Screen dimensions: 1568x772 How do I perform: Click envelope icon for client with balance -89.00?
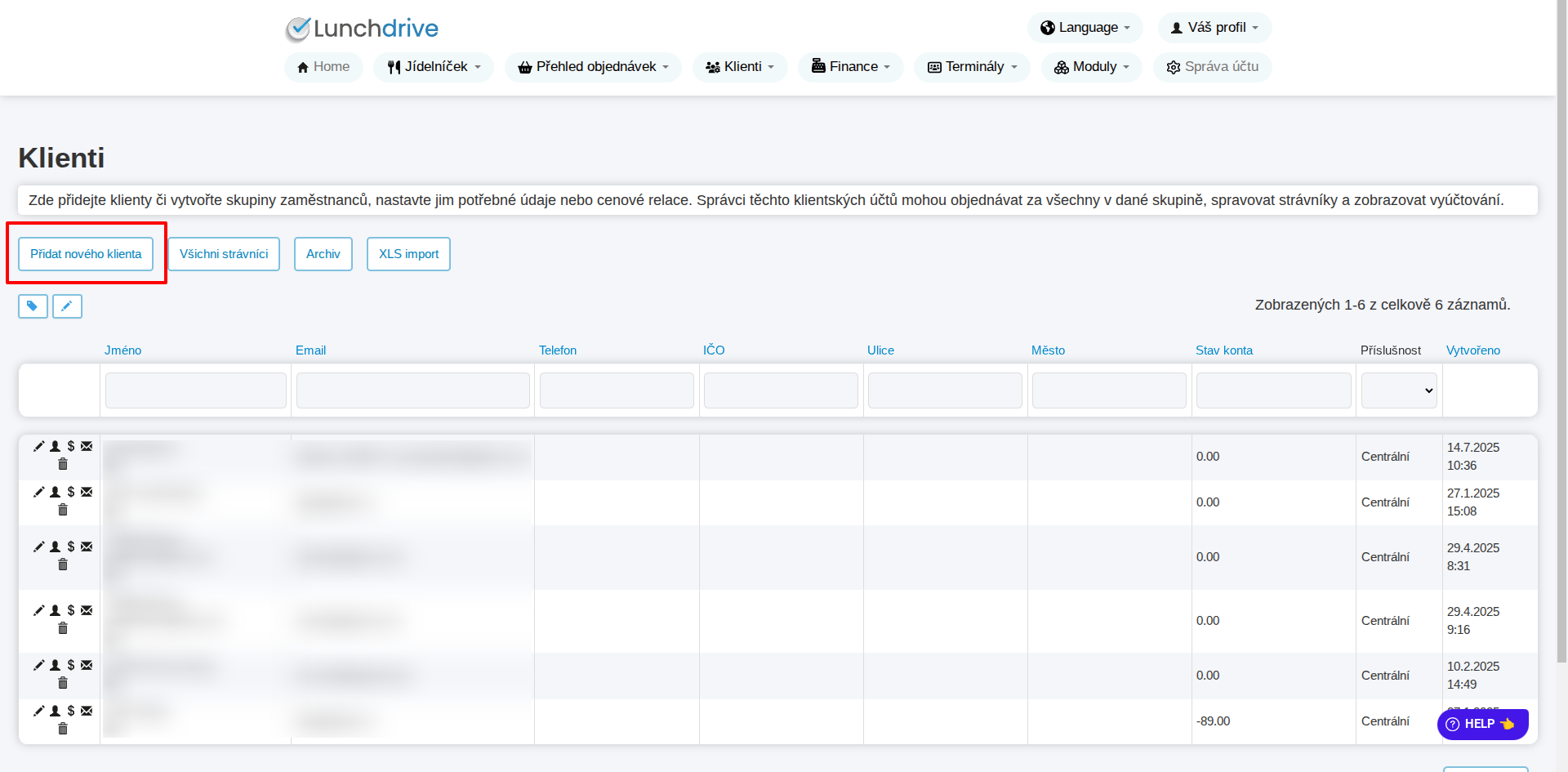(x=87, y=711)
